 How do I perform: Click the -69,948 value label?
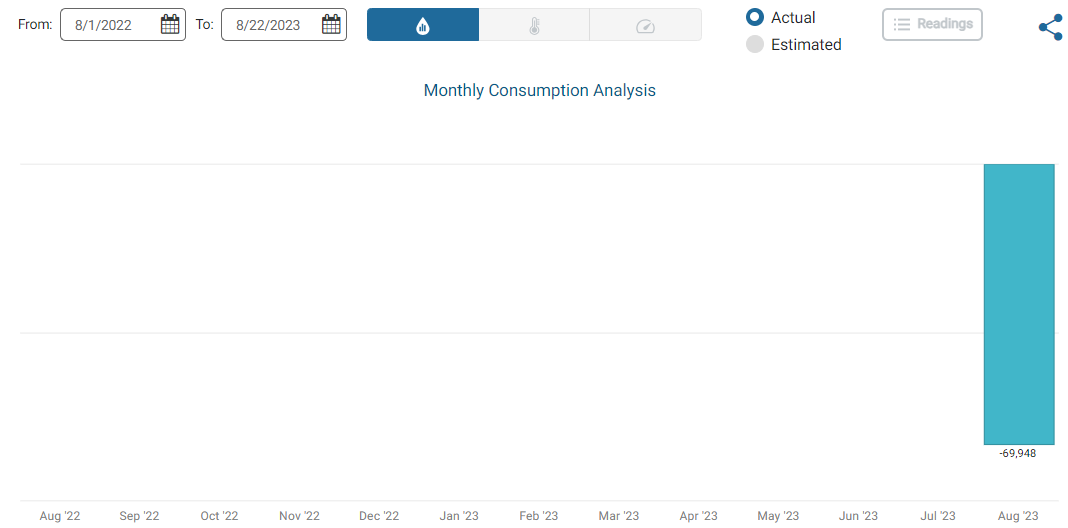1018,453
